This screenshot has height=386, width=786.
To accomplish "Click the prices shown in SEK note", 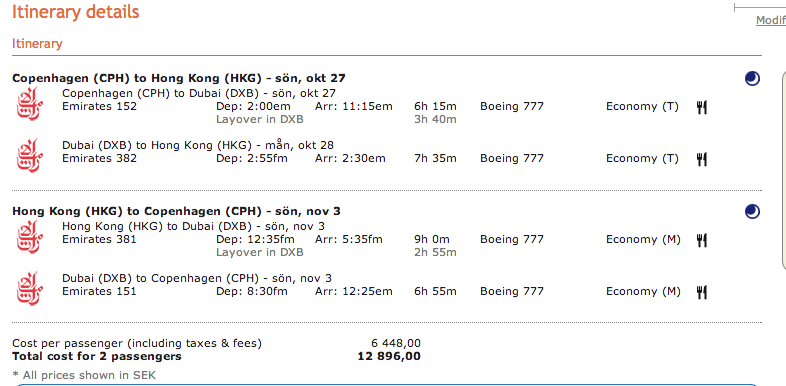I will point(84,375).
